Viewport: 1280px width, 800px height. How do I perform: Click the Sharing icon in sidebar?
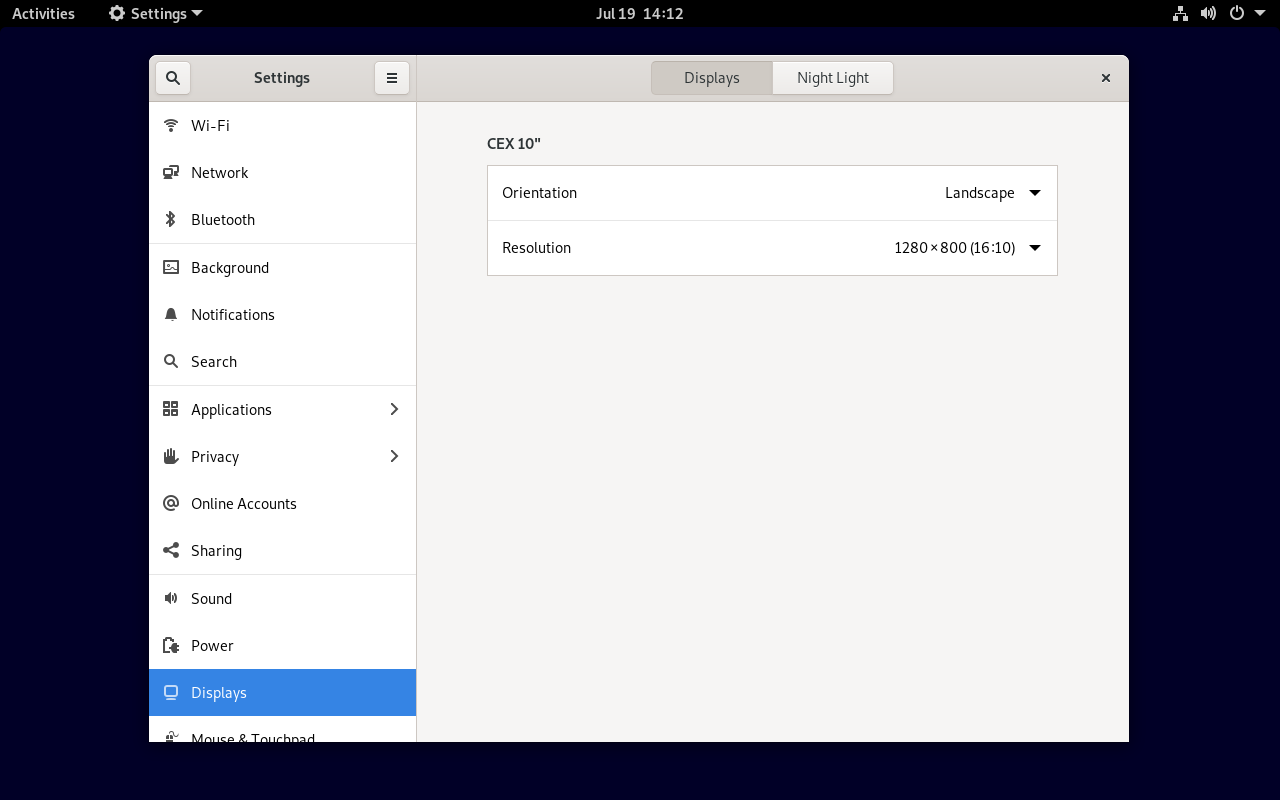(171, 550)
